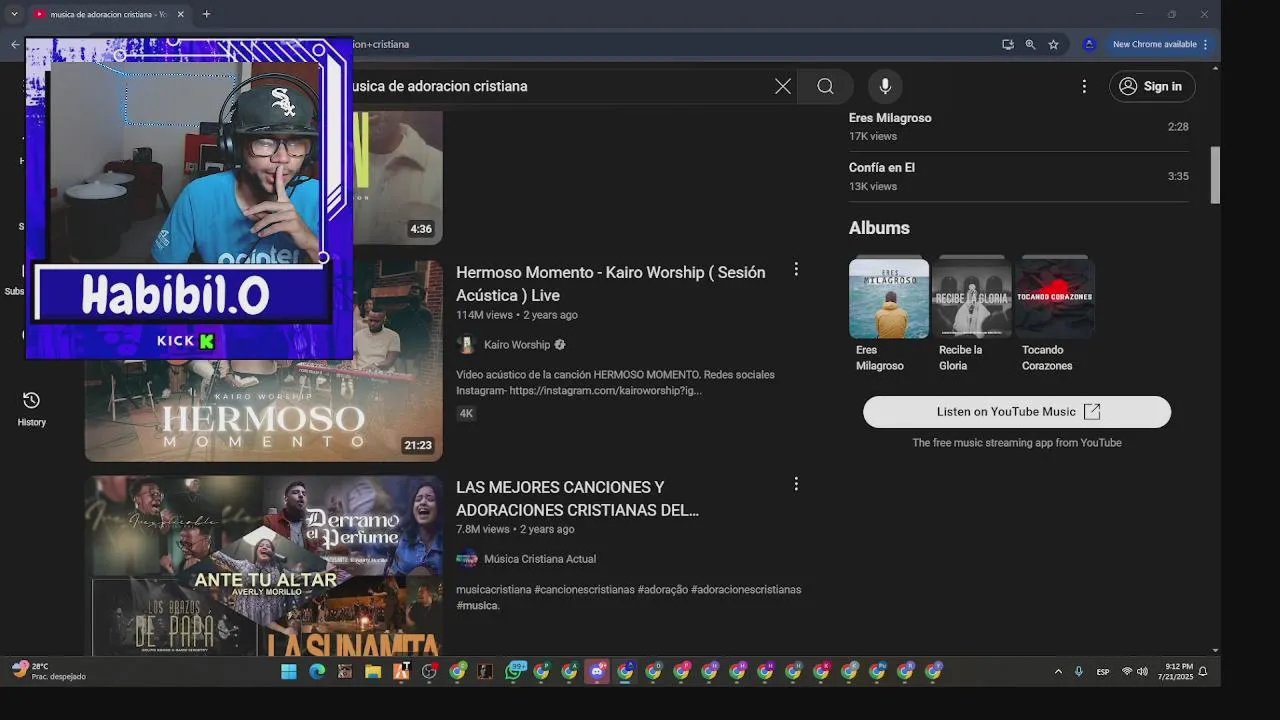Open Eres Milagroso album cover

click(889, 298)
